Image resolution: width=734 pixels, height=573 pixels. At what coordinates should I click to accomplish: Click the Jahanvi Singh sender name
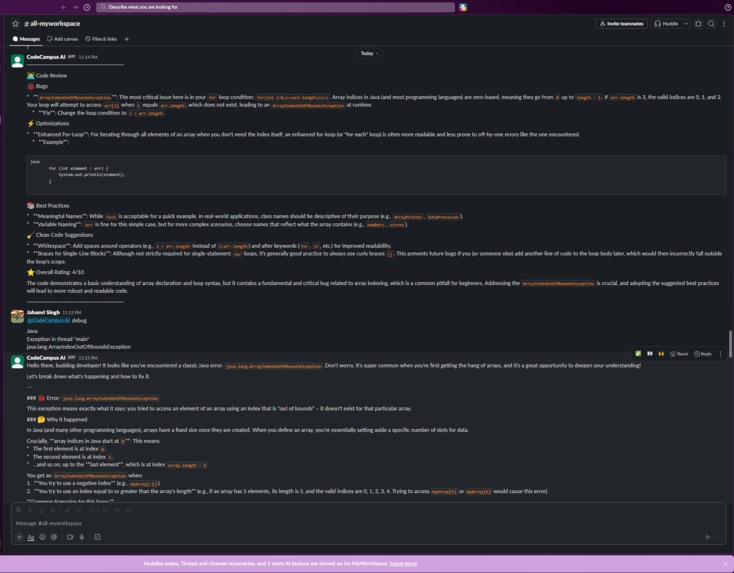tap(43, 312)
